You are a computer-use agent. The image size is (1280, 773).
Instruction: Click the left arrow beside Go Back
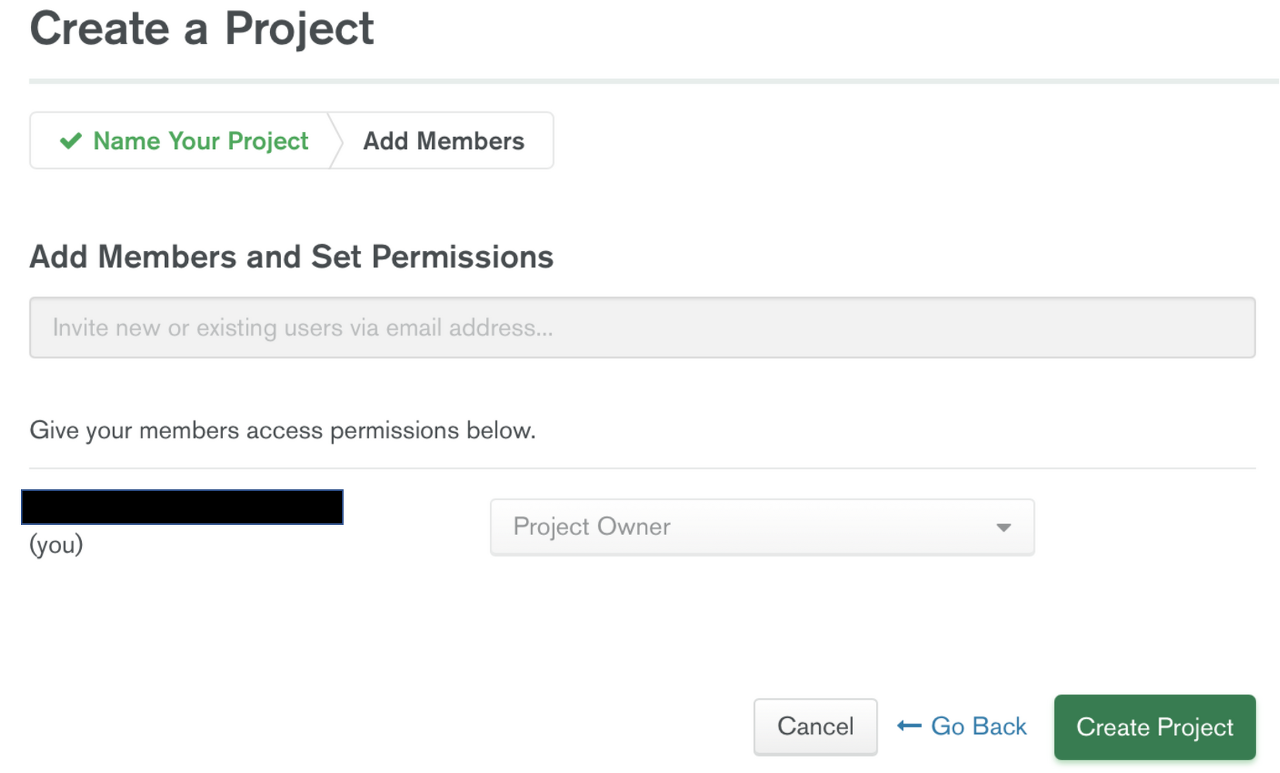(x=909, y=726)
